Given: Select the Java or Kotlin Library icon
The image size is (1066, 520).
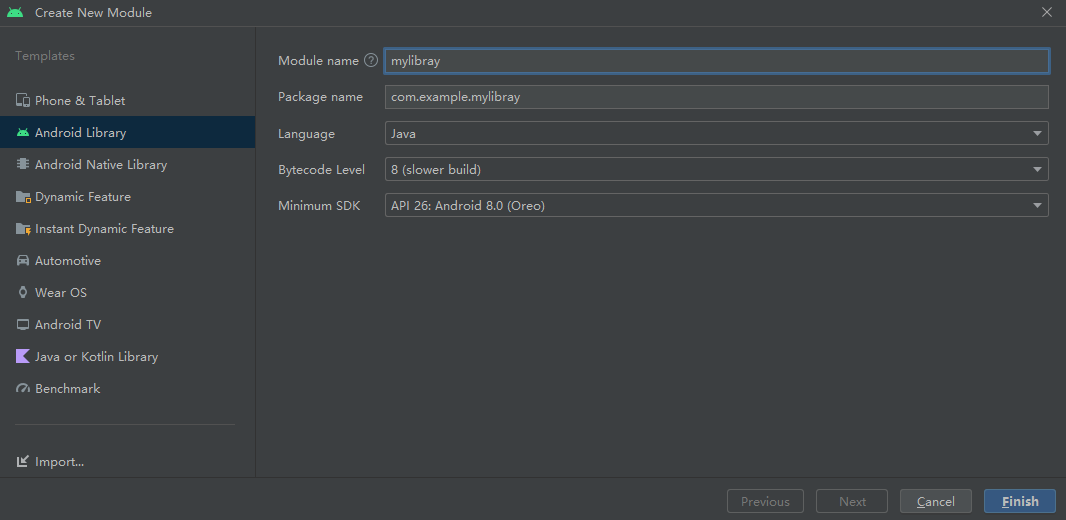Looking at the screenshot, I should tap(23, 356).
